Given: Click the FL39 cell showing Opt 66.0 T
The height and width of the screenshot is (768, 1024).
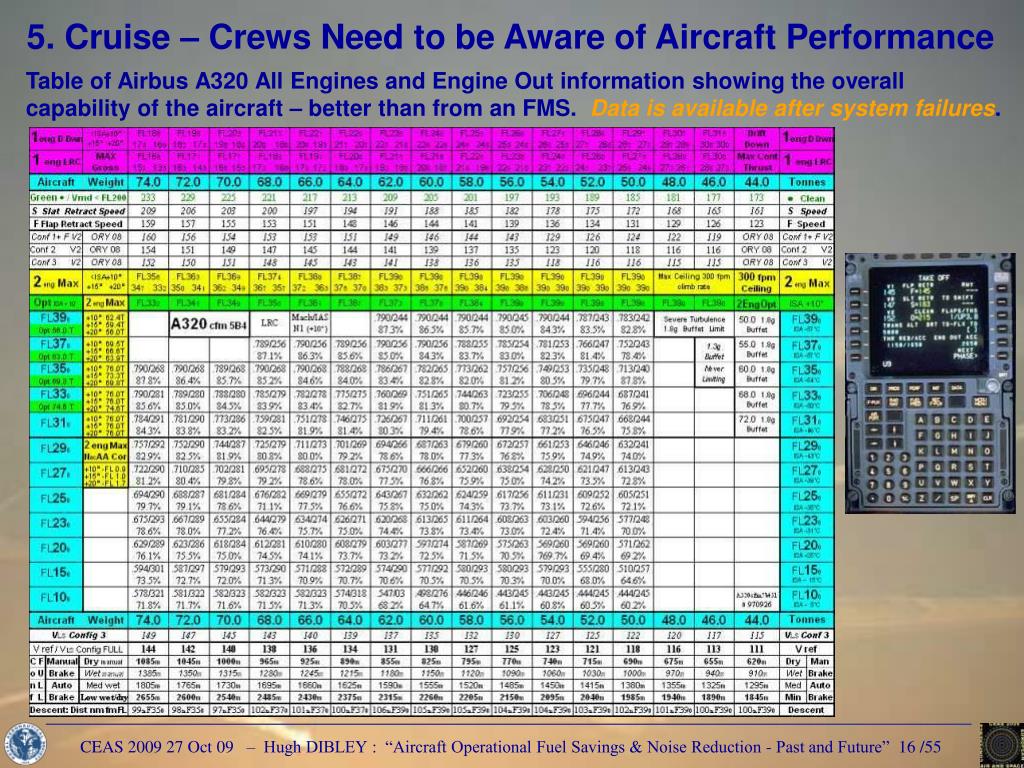Looking at the screenshot, I should pos(56,325).
